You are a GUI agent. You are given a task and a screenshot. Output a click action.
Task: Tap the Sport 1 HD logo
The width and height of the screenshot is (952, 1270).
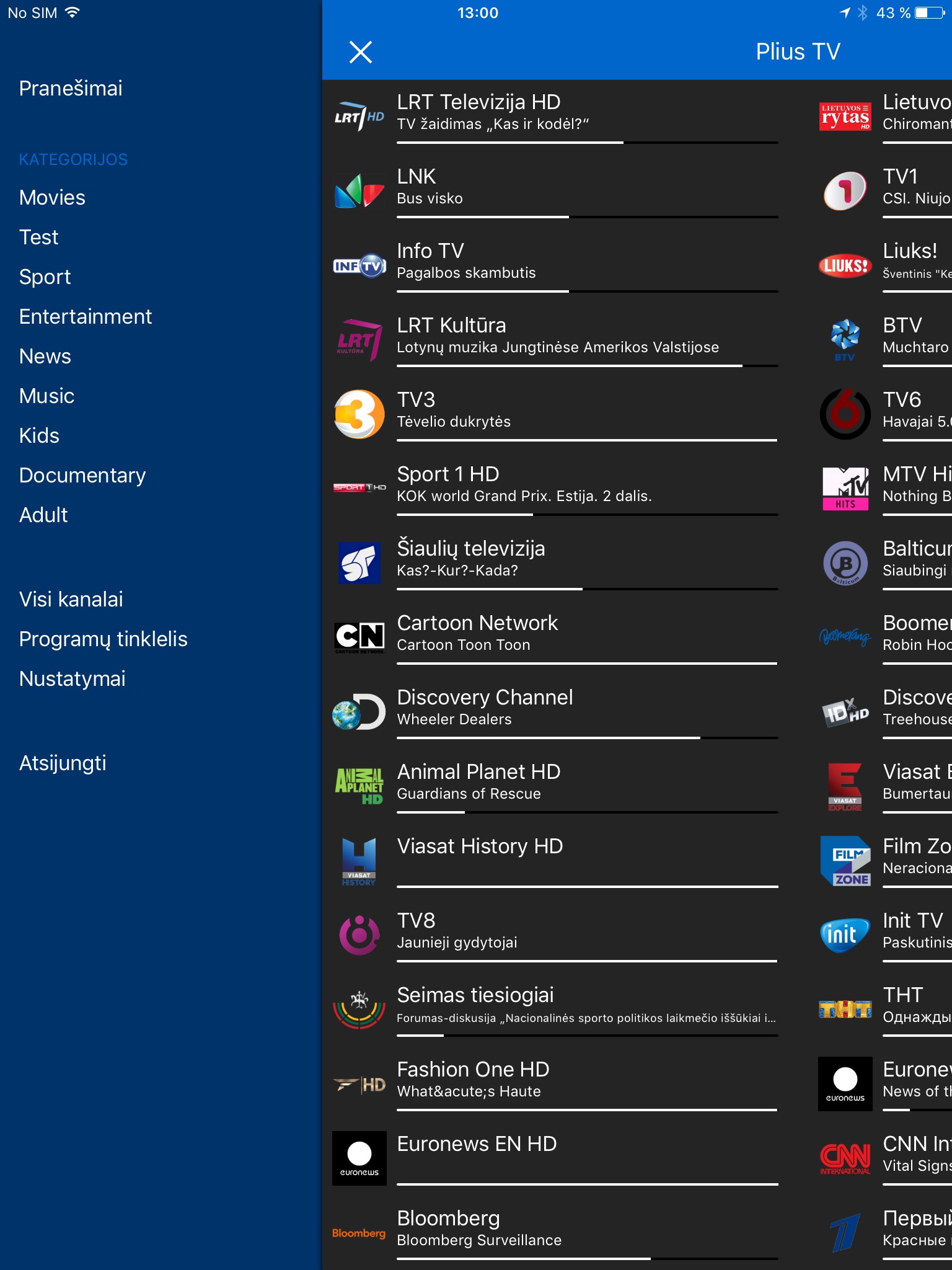point(359,487)
